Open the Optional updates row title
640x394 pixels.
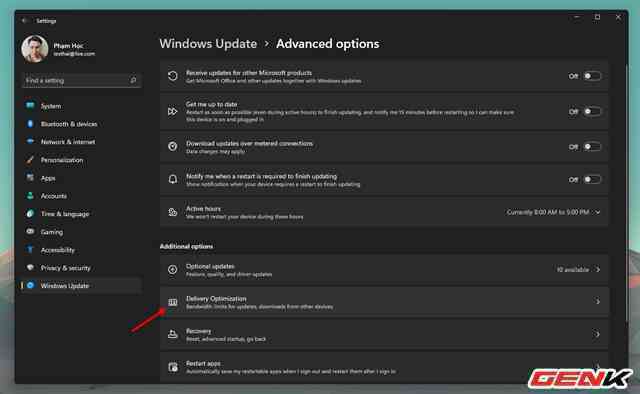coord(210,266)
